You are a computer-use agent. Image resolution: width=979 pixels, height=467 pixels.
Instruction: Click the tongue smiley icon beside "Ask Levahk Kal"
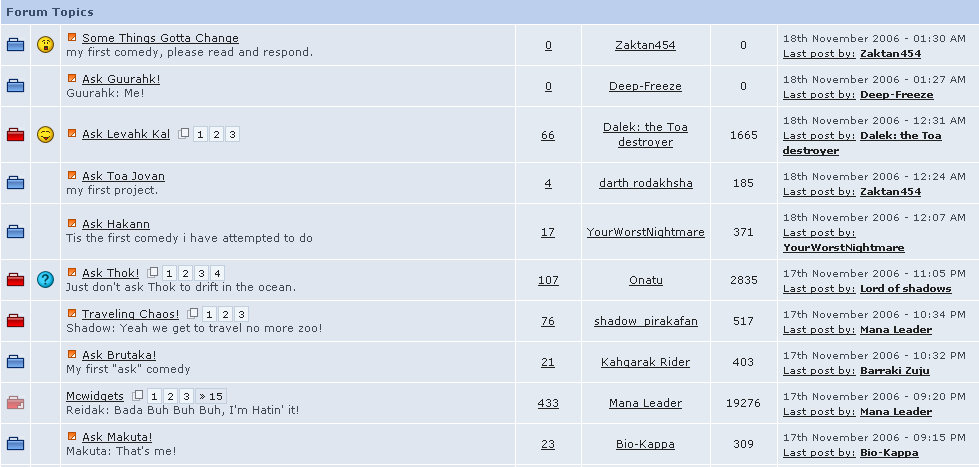click(45, 135)
